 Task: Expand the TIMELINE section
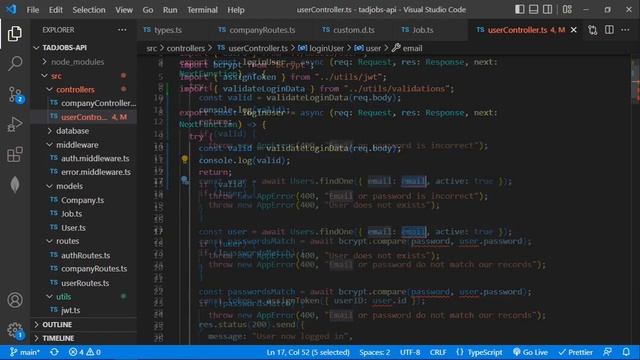click(x=58, y=338)
